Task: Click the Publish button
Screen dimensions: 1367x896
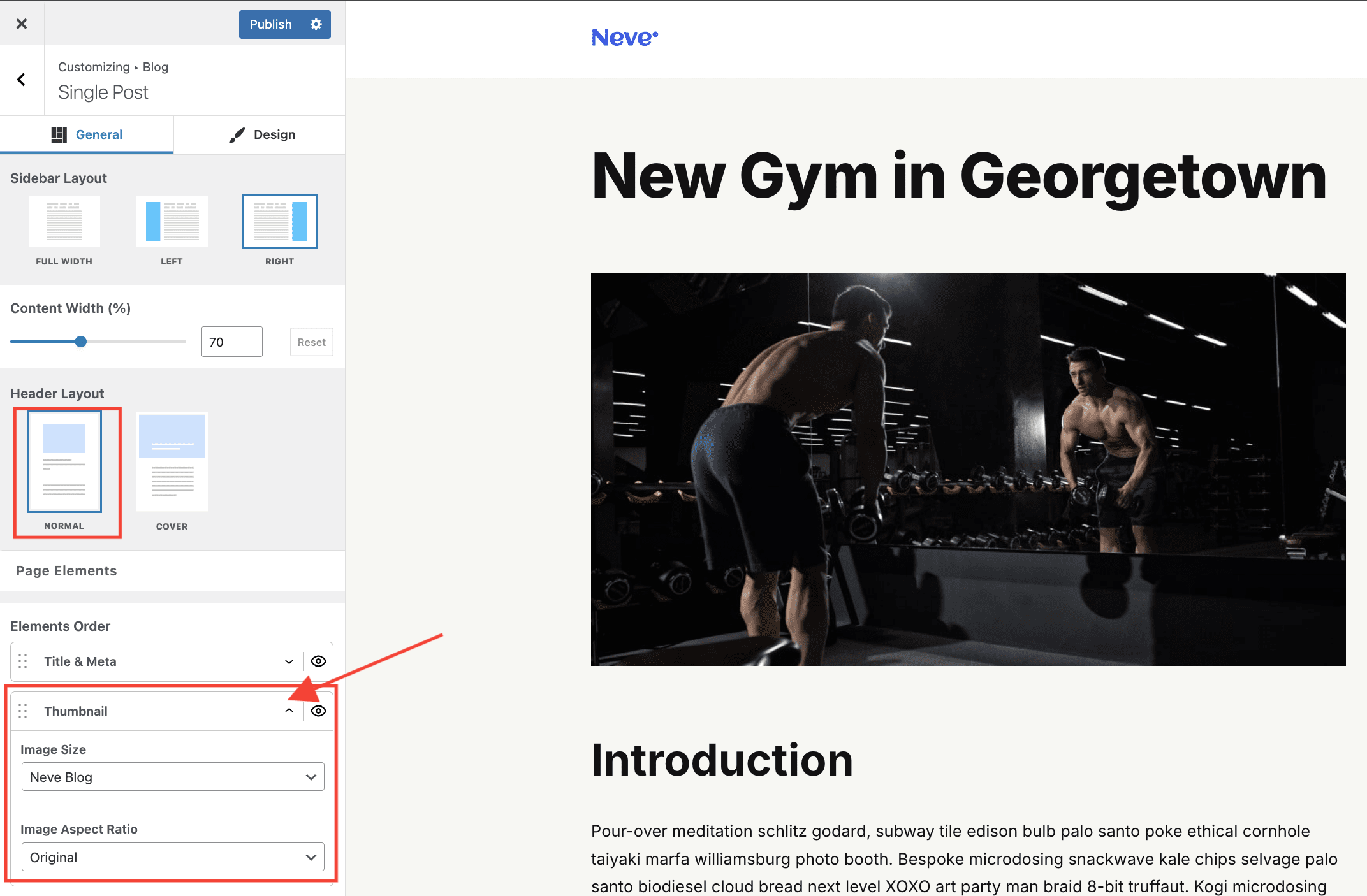Action: click(270, 24)
